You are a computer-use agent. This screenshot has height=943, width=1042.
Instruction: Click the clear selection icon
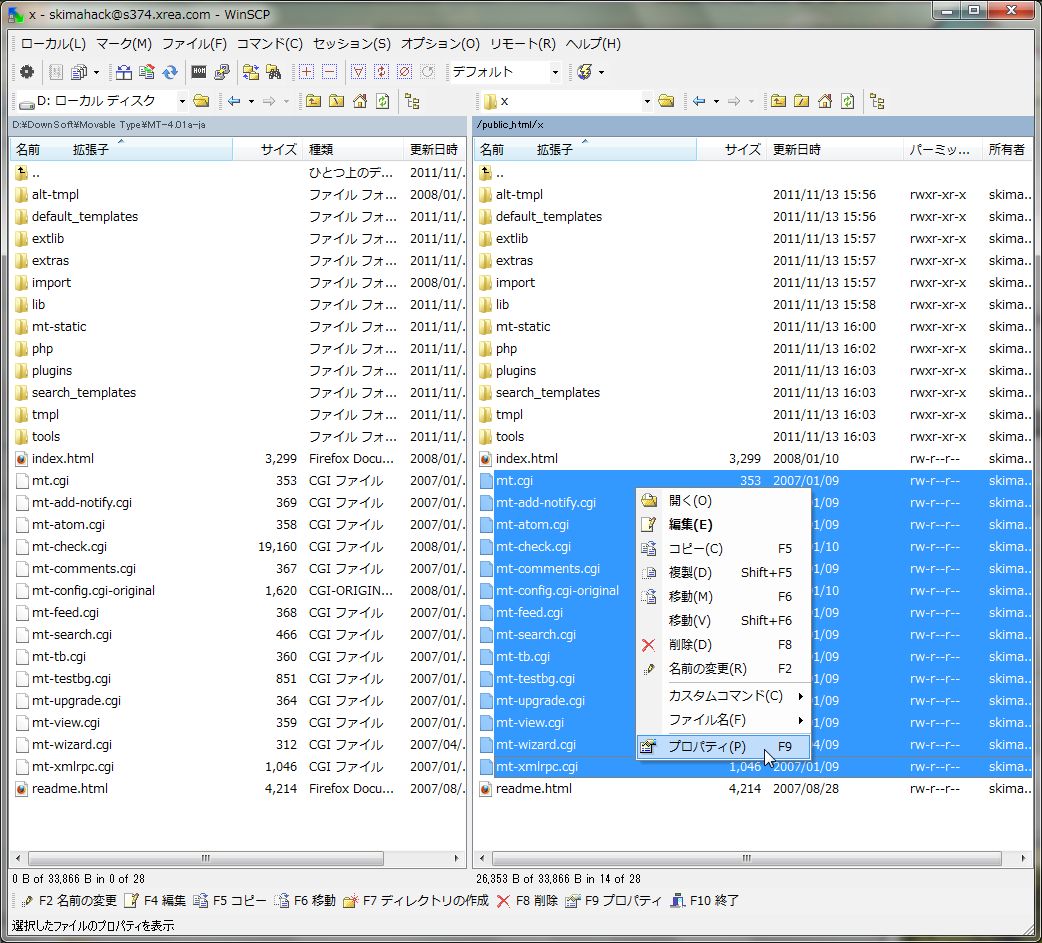[x=405, y=72]
